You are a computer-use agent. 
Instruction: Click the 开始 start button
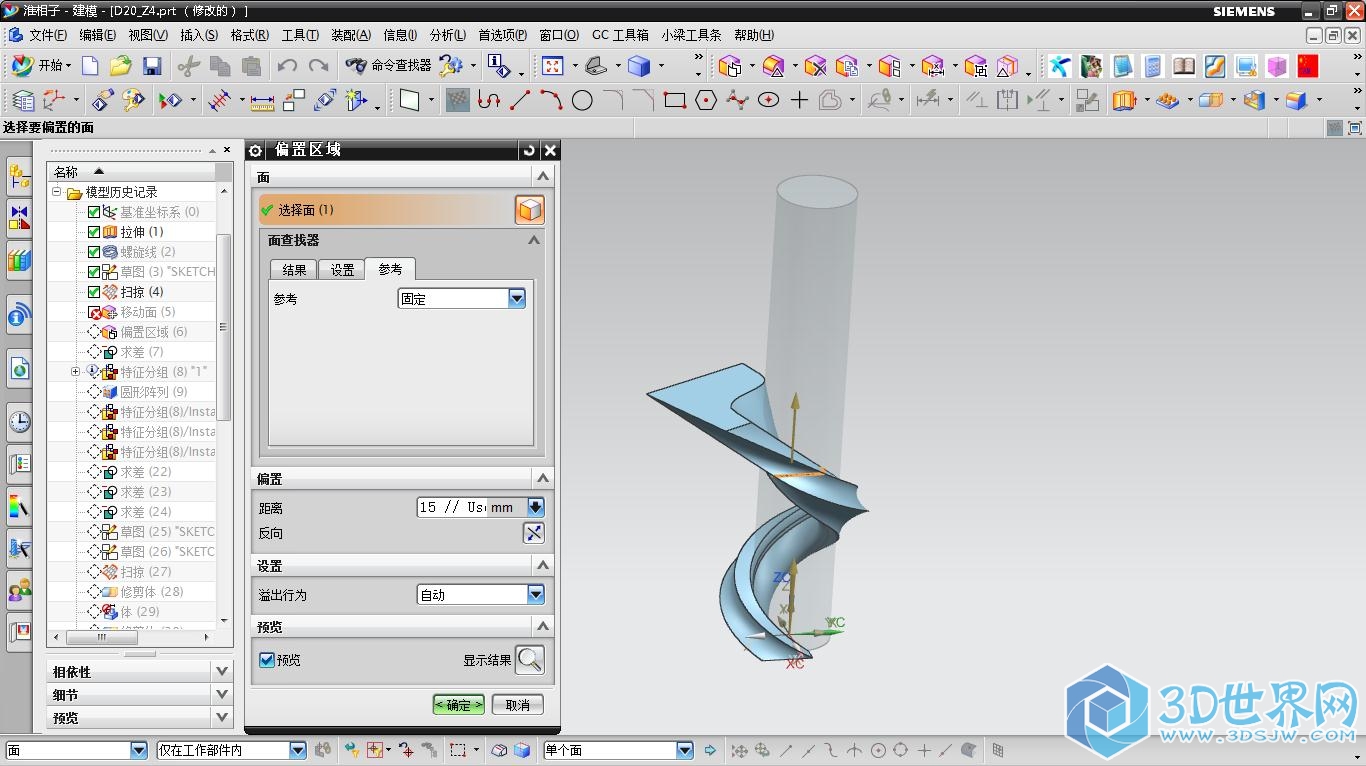coord(43,66)
